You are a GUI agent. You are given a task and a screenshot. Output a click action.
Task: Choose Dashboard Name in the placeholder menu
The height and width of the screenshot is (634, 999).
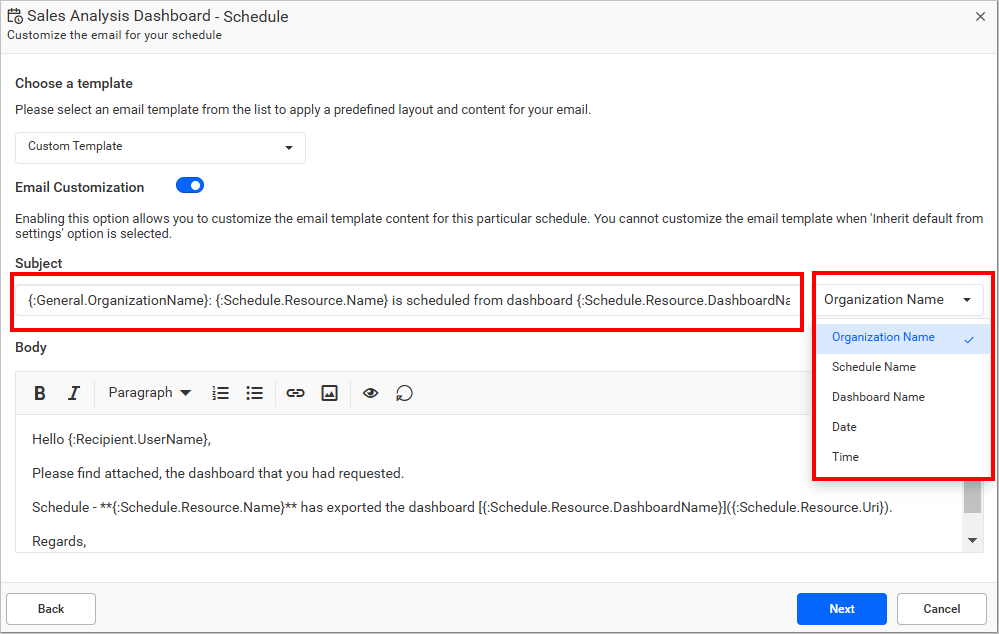(879, 397)
